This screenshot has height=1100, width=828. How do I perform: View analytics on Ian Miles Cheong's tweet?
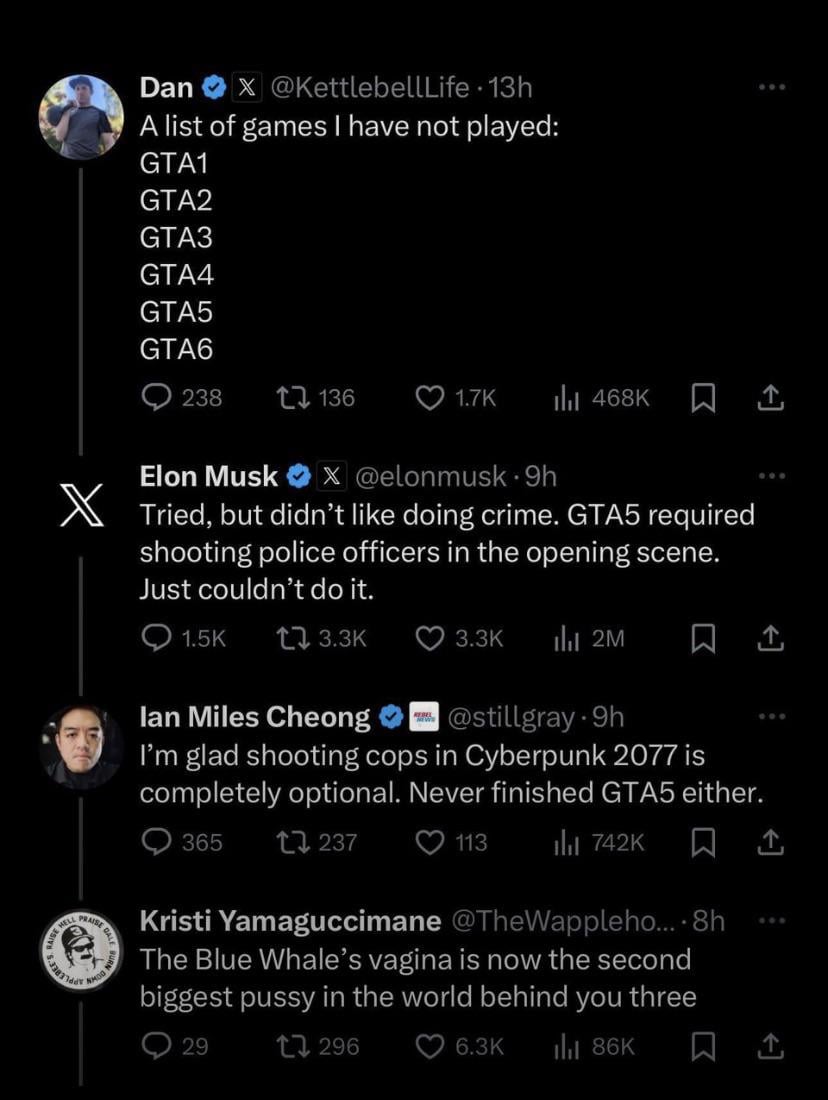tap(565, 842)
